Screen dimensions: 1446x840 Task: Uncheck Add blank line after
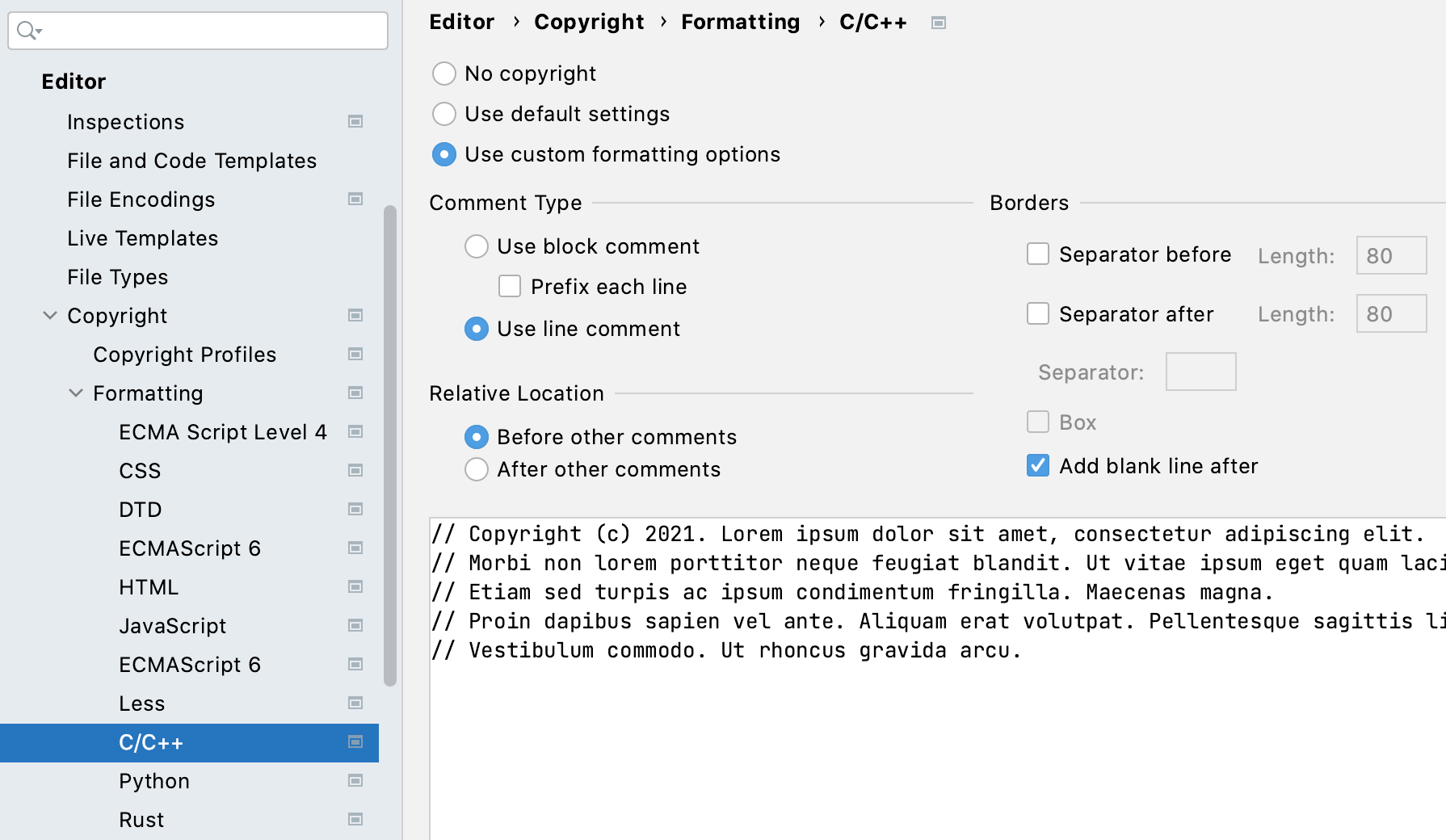click(1037, 465)
